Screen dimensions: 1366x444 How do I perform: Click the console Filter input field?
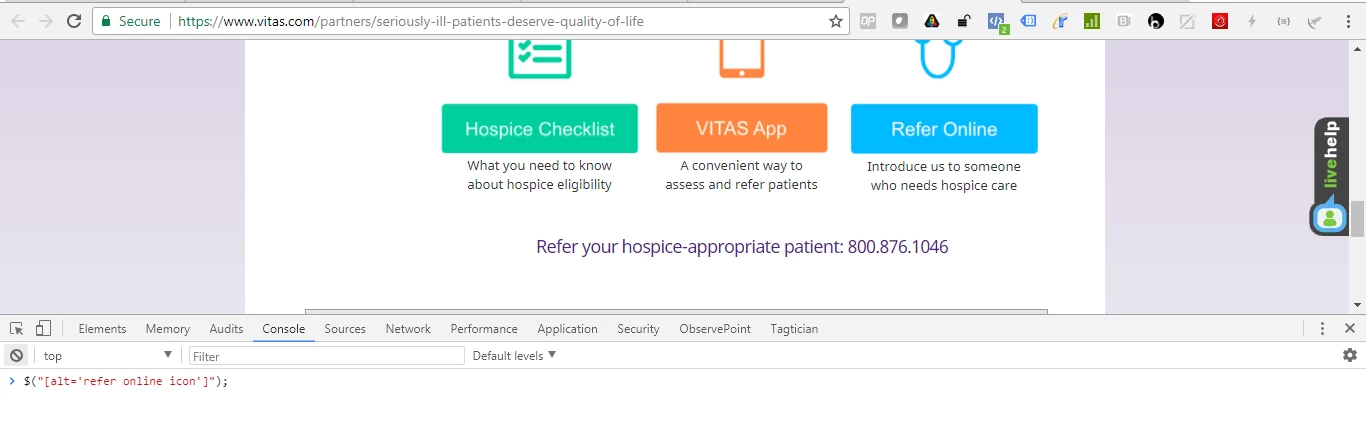click(327, 355)
